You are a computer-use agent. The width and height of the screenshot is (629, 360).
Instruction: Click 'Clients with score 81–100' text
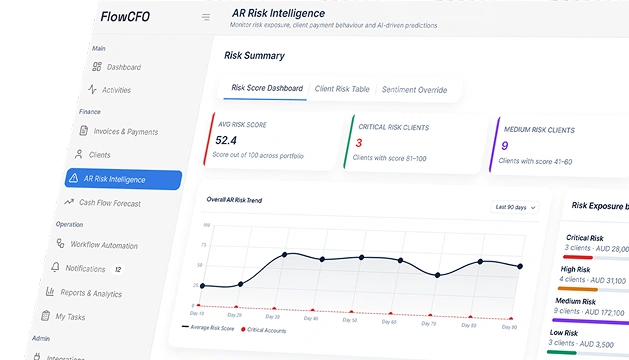click(390, 158)
